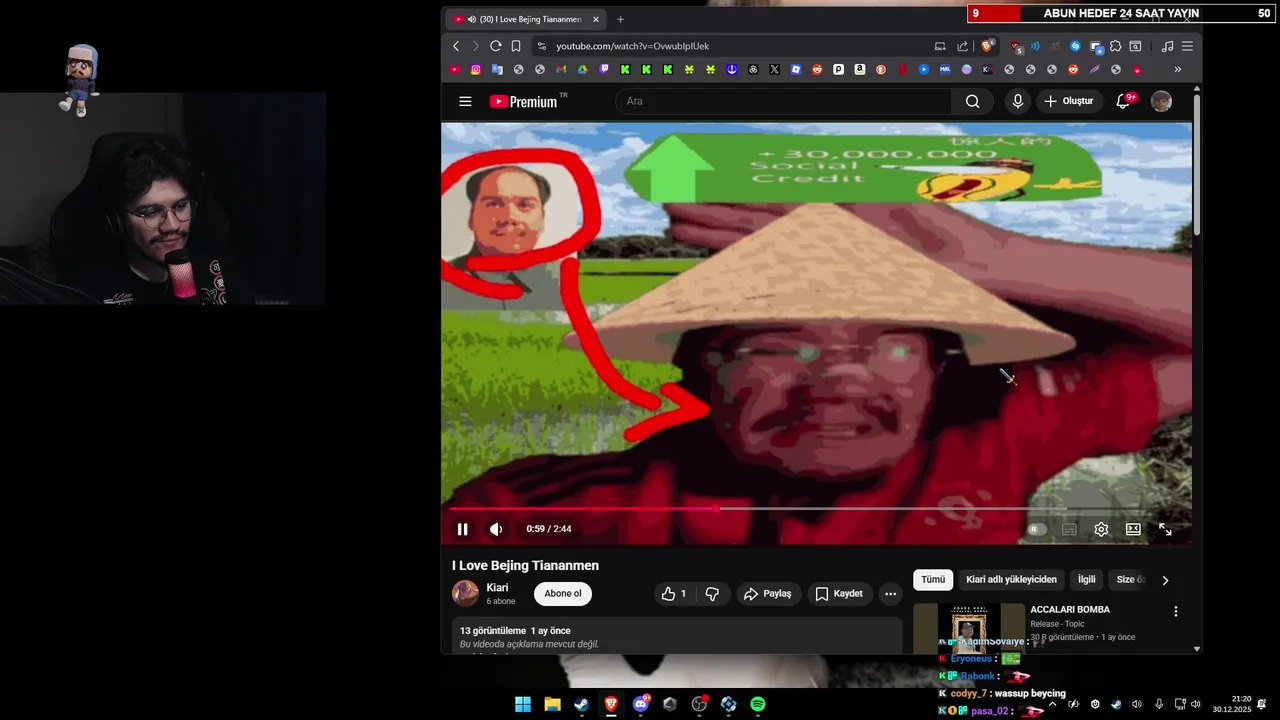Select the Tümü filter chip

click(x=933, y=580)
